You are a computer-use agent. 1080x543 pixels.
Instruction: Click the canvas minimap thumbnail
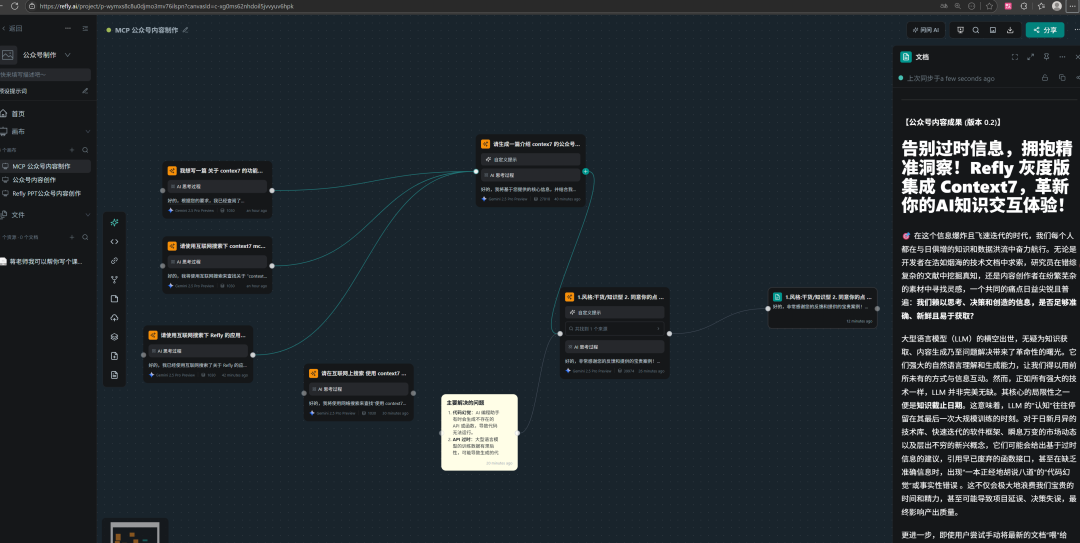point(137,532)
